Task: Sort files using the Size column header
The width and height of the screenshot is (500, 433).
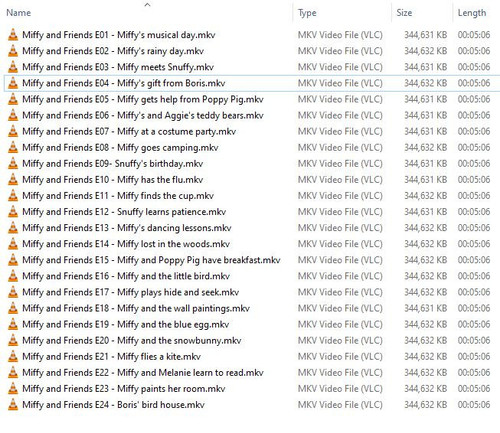Action: [404, 13]
